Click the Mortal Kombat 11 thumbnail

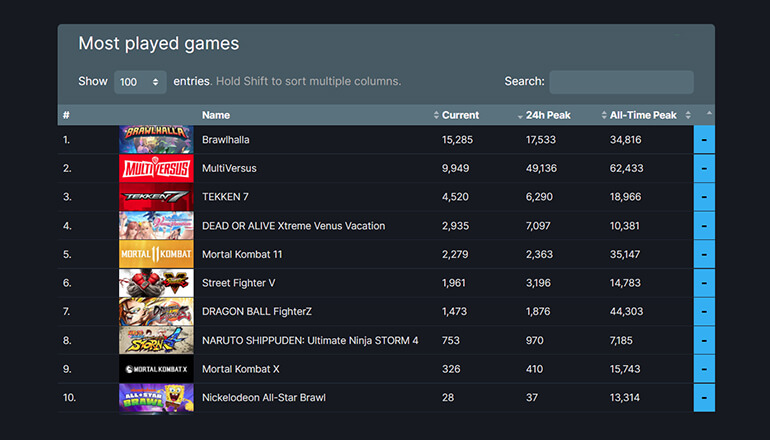tap(156, 254)
